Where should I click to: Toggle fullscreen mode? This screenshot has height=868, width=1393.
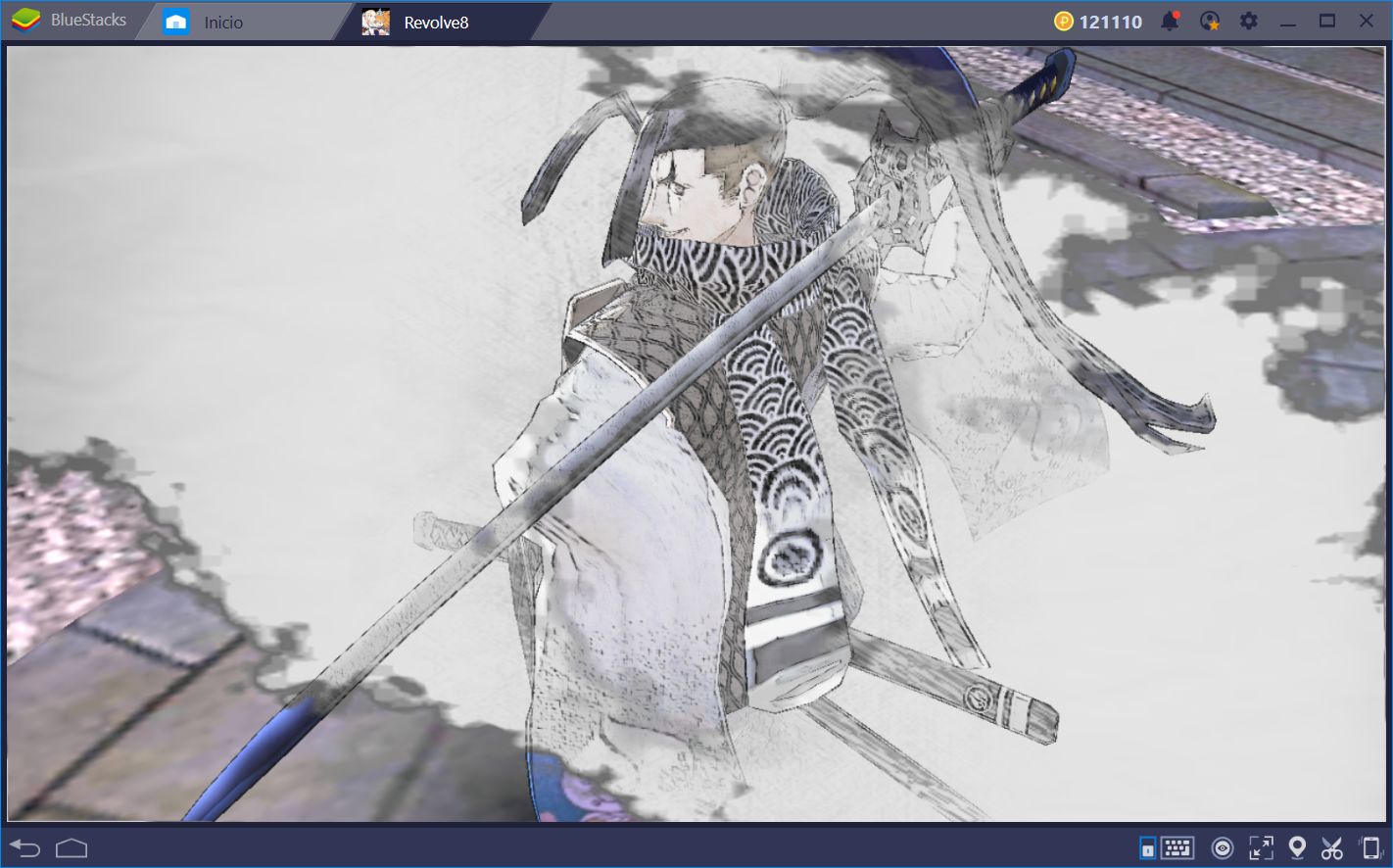click(1261, 847)
